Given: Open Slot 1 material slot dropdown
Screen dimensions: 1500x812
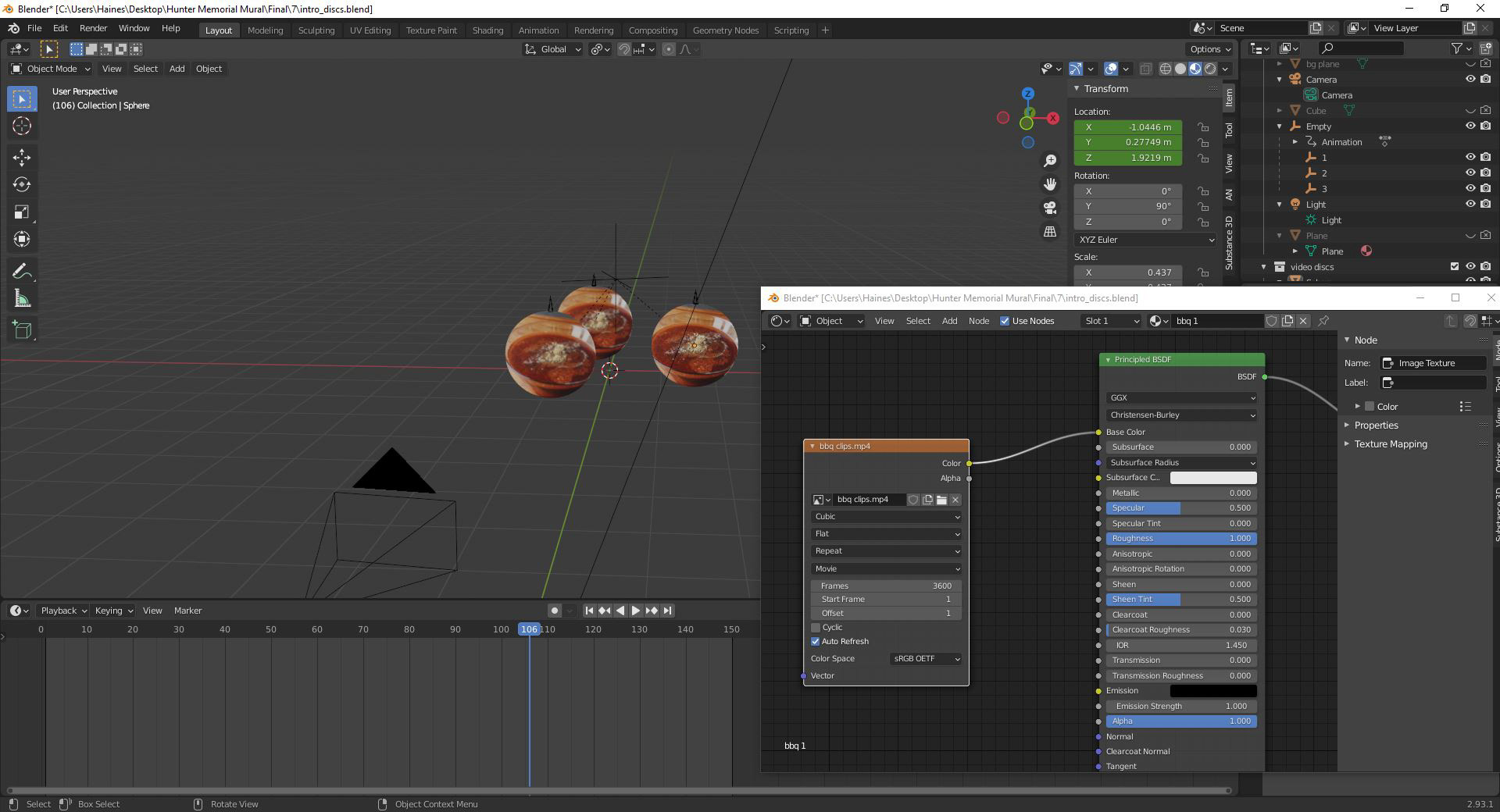Looking at the screenshot, I should 1112,321.
